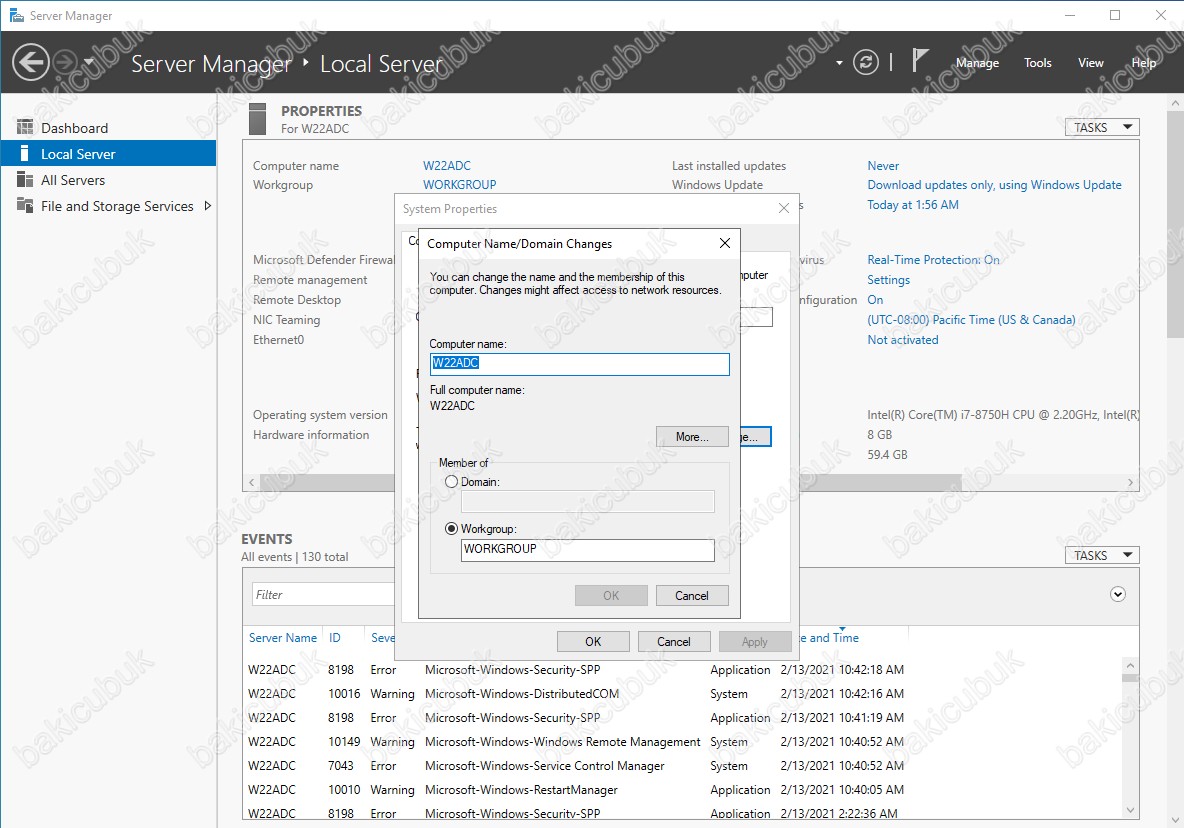Select All Servers in sidebar
The width and height of the screenshot is (1184, 828).
click(108, 180)
